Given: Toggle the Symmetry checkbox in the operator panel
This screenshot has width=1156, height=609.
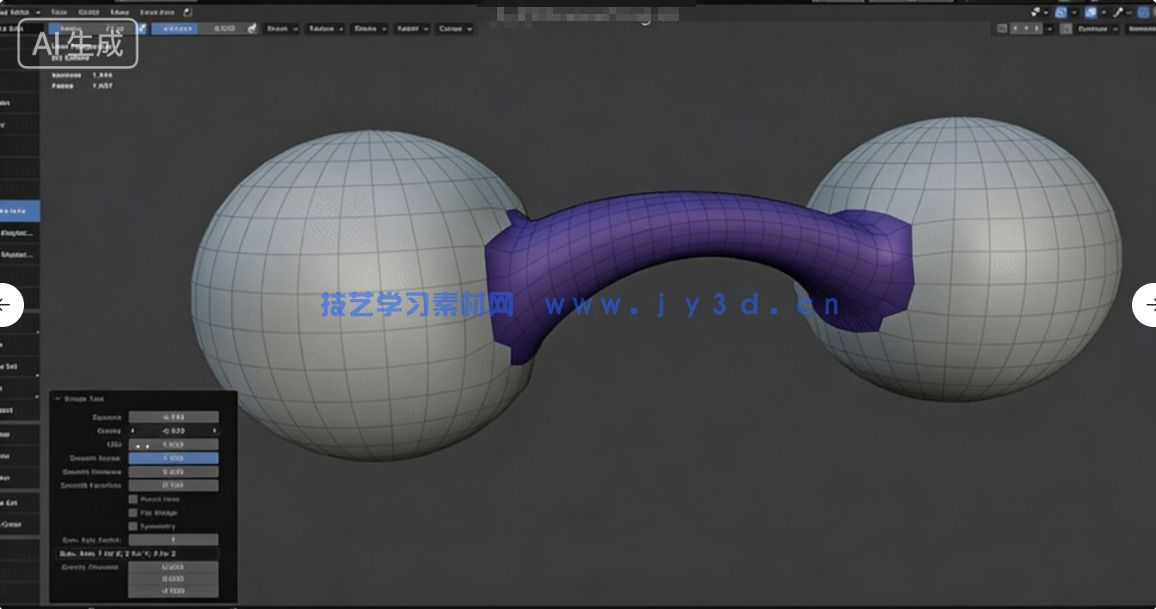Looking at the screenshot, I should tap(133, 527).
